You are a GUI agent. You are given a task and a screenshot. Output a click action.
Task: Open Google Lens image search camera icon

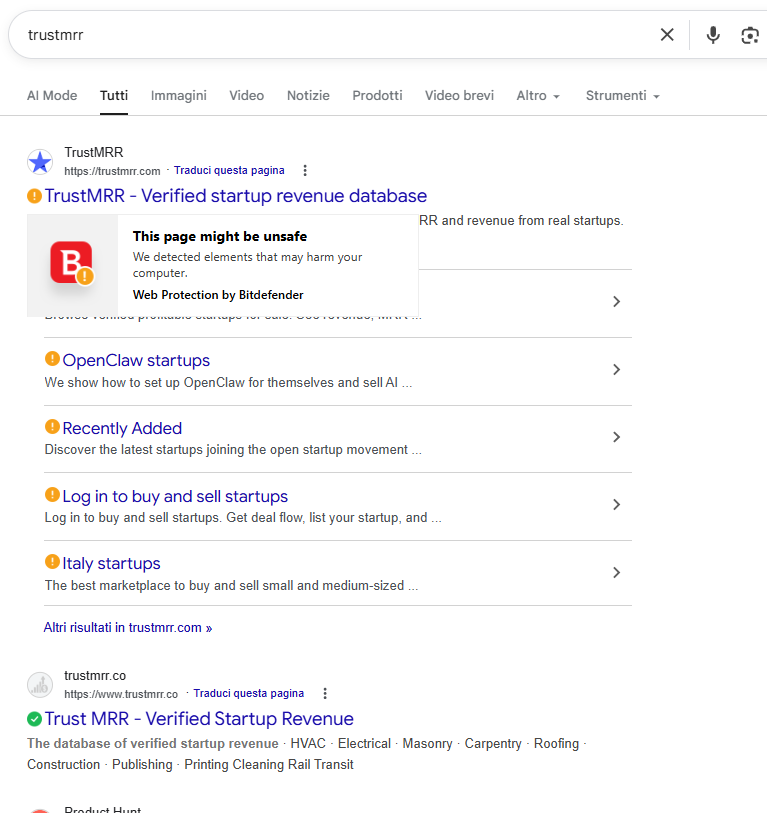[x=750, y=35]
